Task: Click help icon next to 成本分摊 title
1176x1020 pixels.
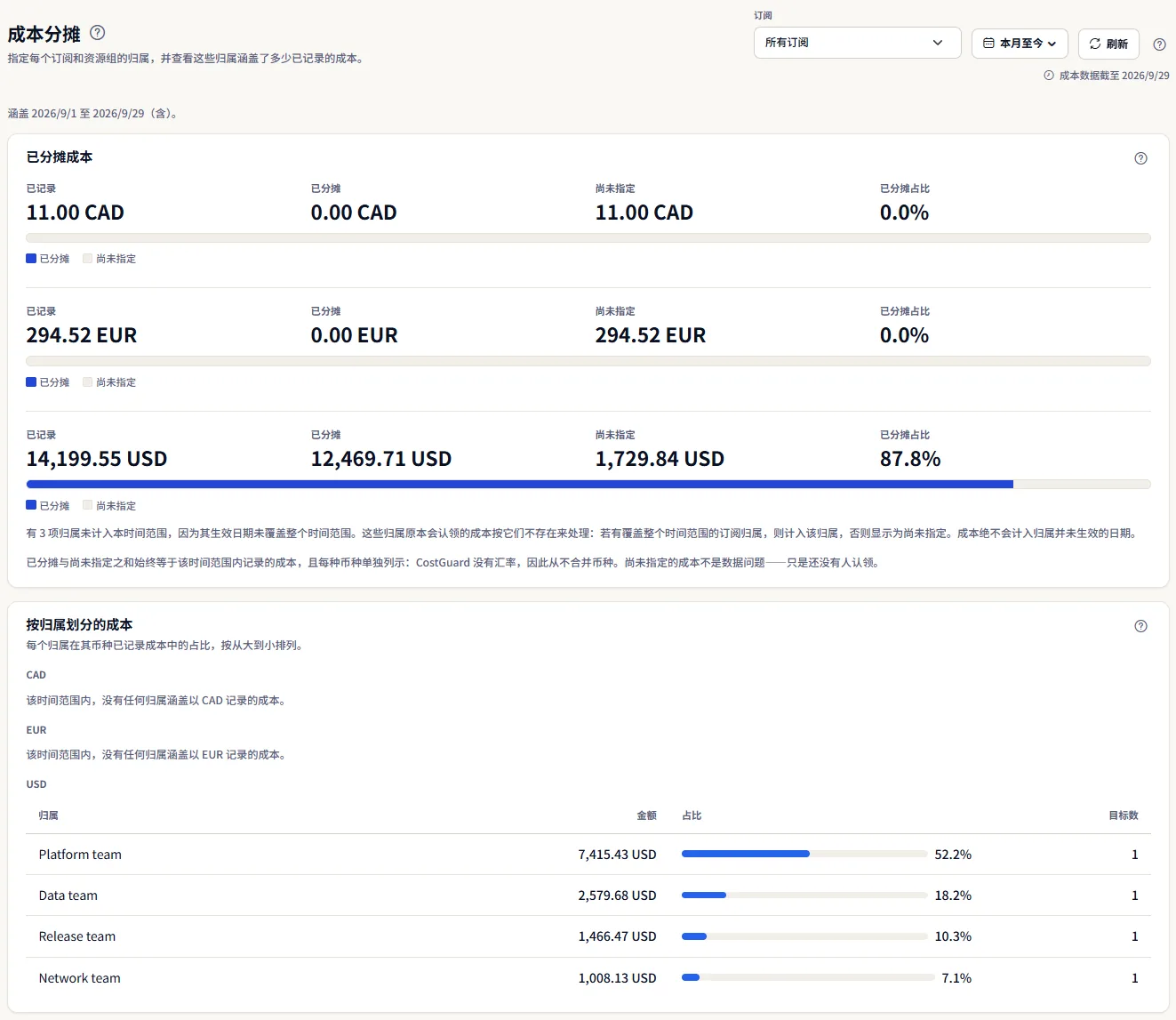Action: pos(98,33)
